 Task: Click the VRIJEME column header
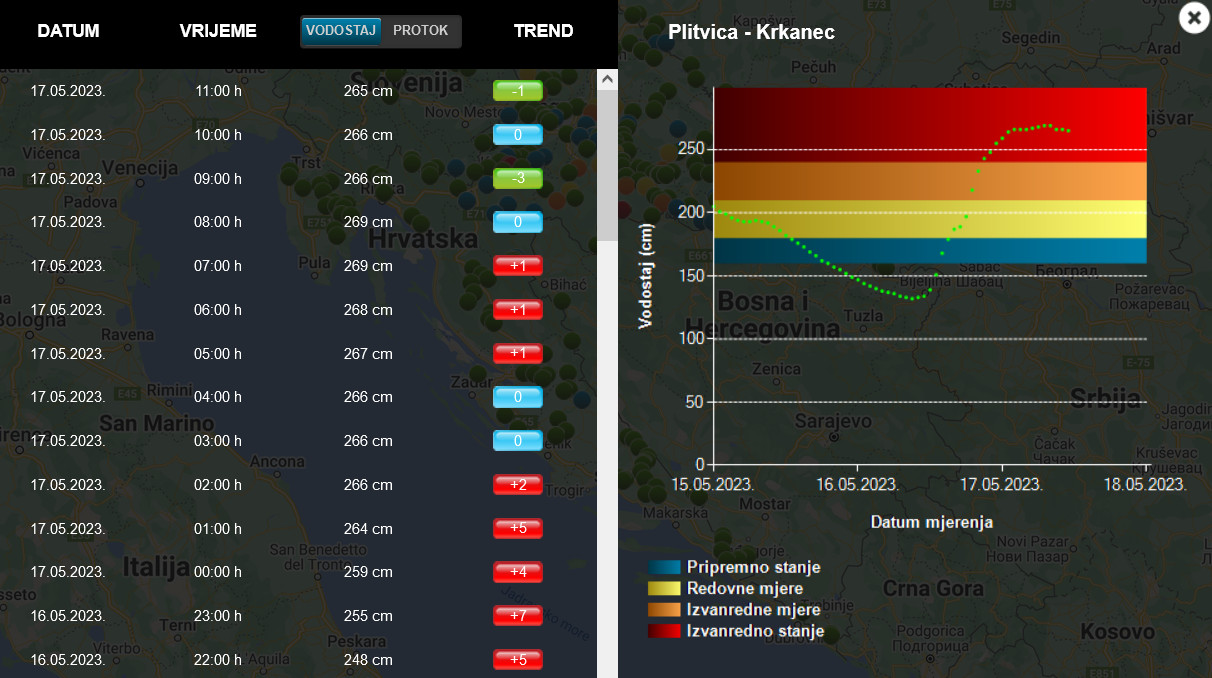tap(218, 31)
